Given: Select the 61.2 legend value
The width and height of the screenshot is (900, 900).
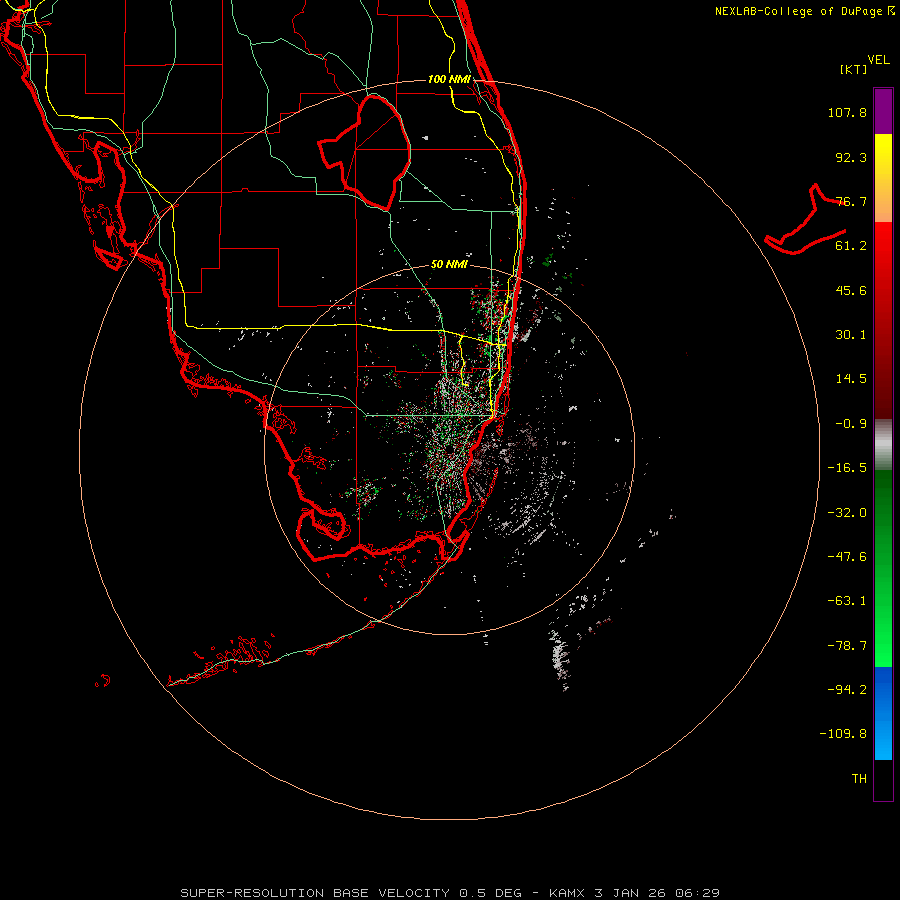Looking at the screenshot, I should coord(851,246).
